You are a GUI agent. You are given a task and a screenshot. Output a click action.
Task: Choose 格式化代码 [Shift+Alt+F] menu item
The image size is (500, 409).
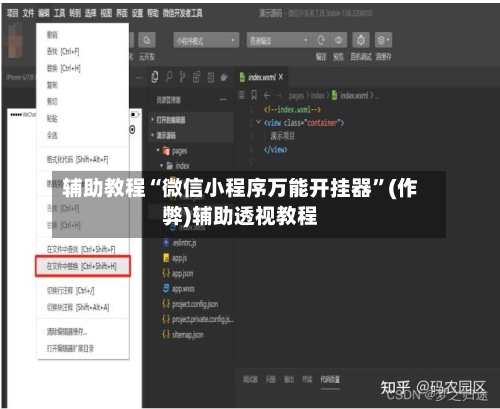[82, 159]
